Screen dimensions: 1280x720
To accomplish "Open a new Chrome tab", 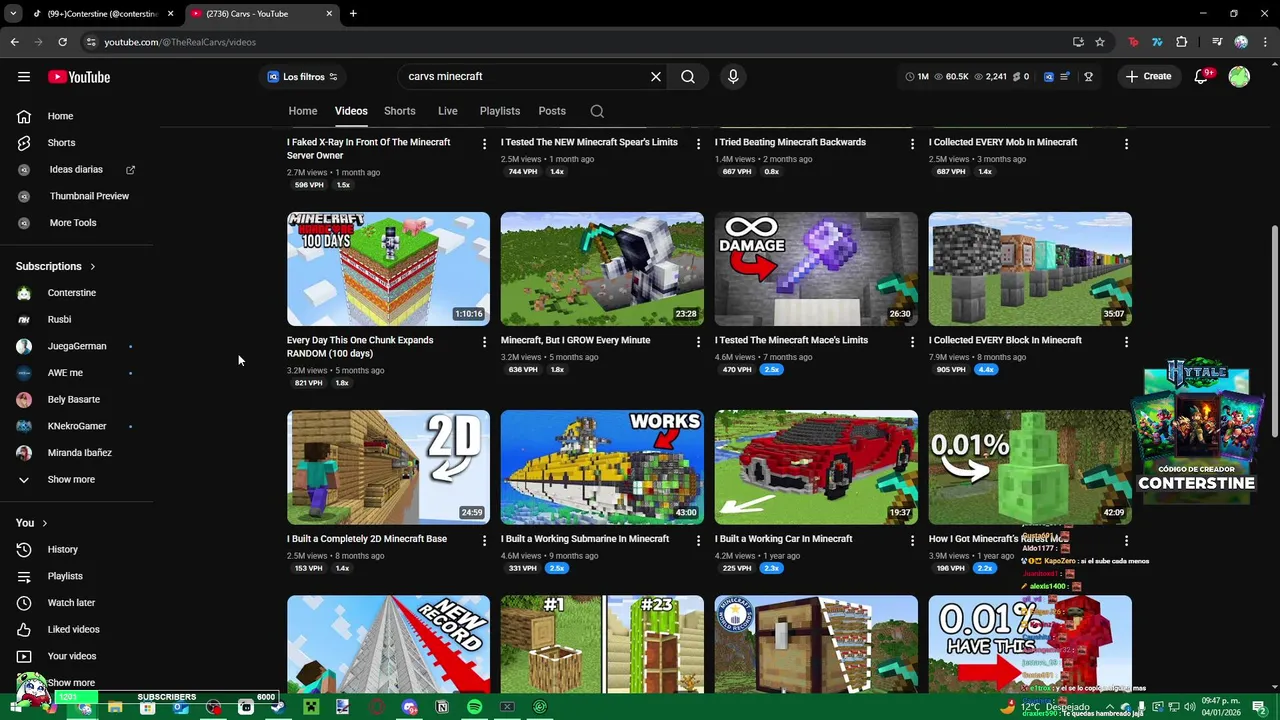I will coord(353,14).
